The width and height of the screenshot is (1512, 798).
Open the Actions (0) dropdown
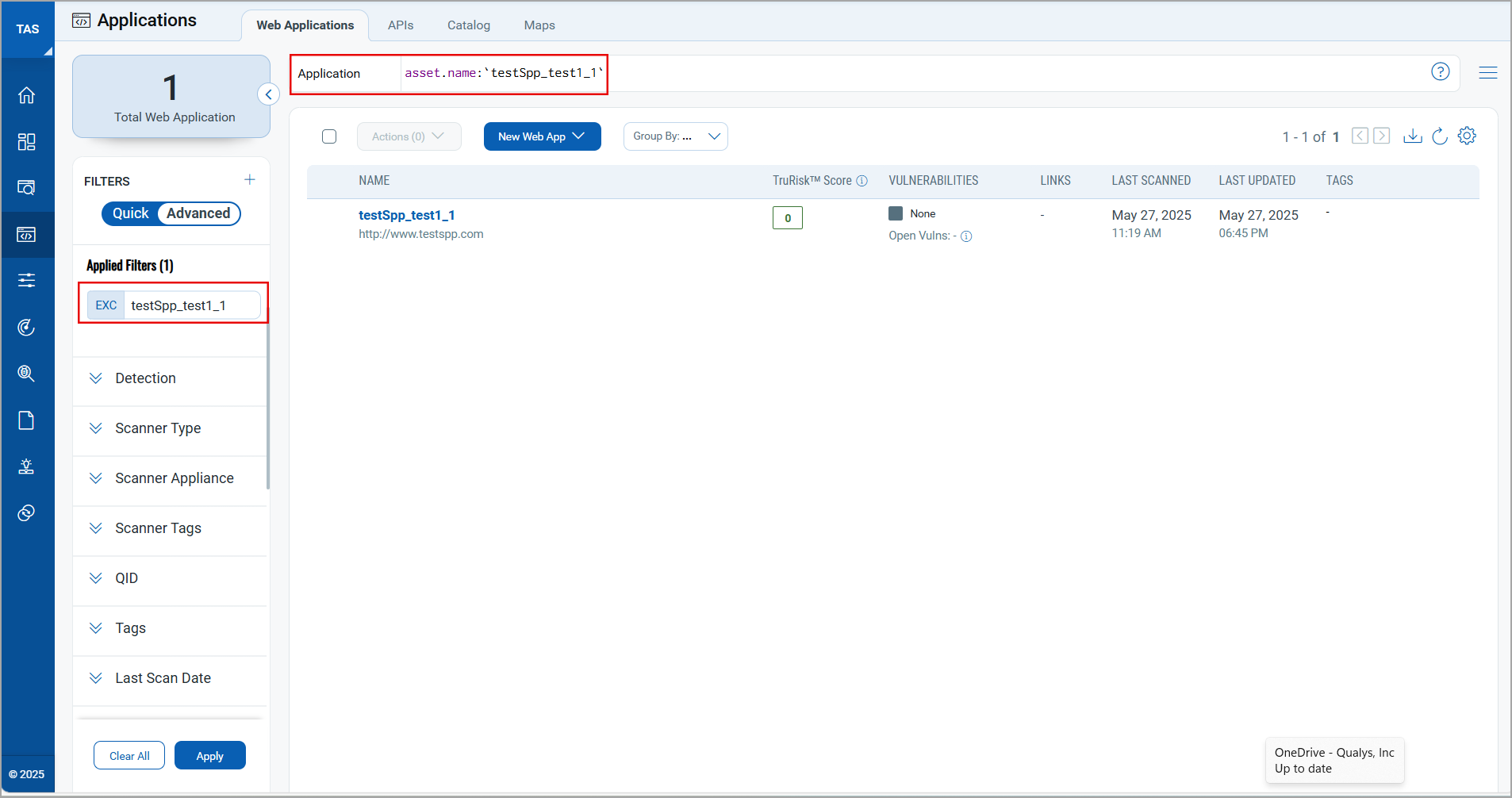point(409,136)
